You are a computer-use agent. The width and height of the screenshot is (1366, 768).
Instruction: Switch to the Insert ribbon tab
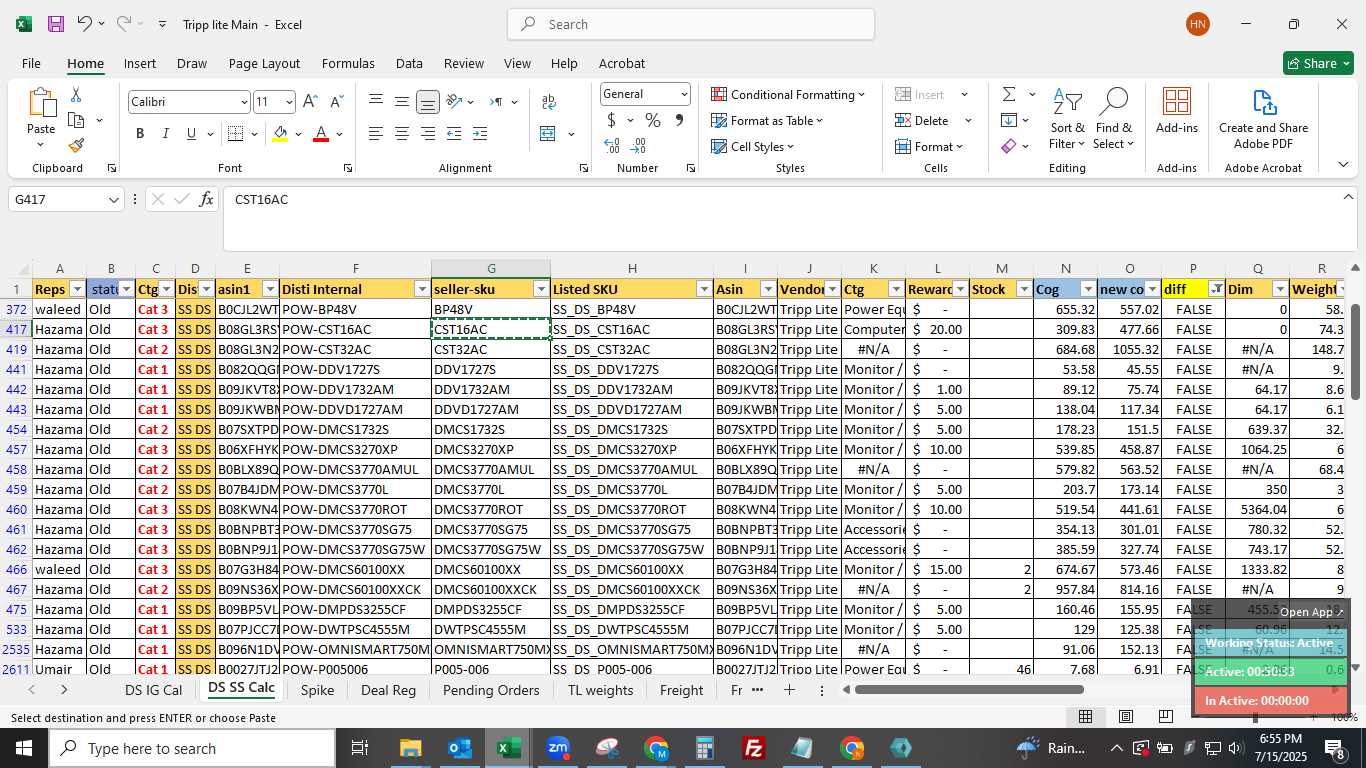pyautogui.click(x=140, y=63)
